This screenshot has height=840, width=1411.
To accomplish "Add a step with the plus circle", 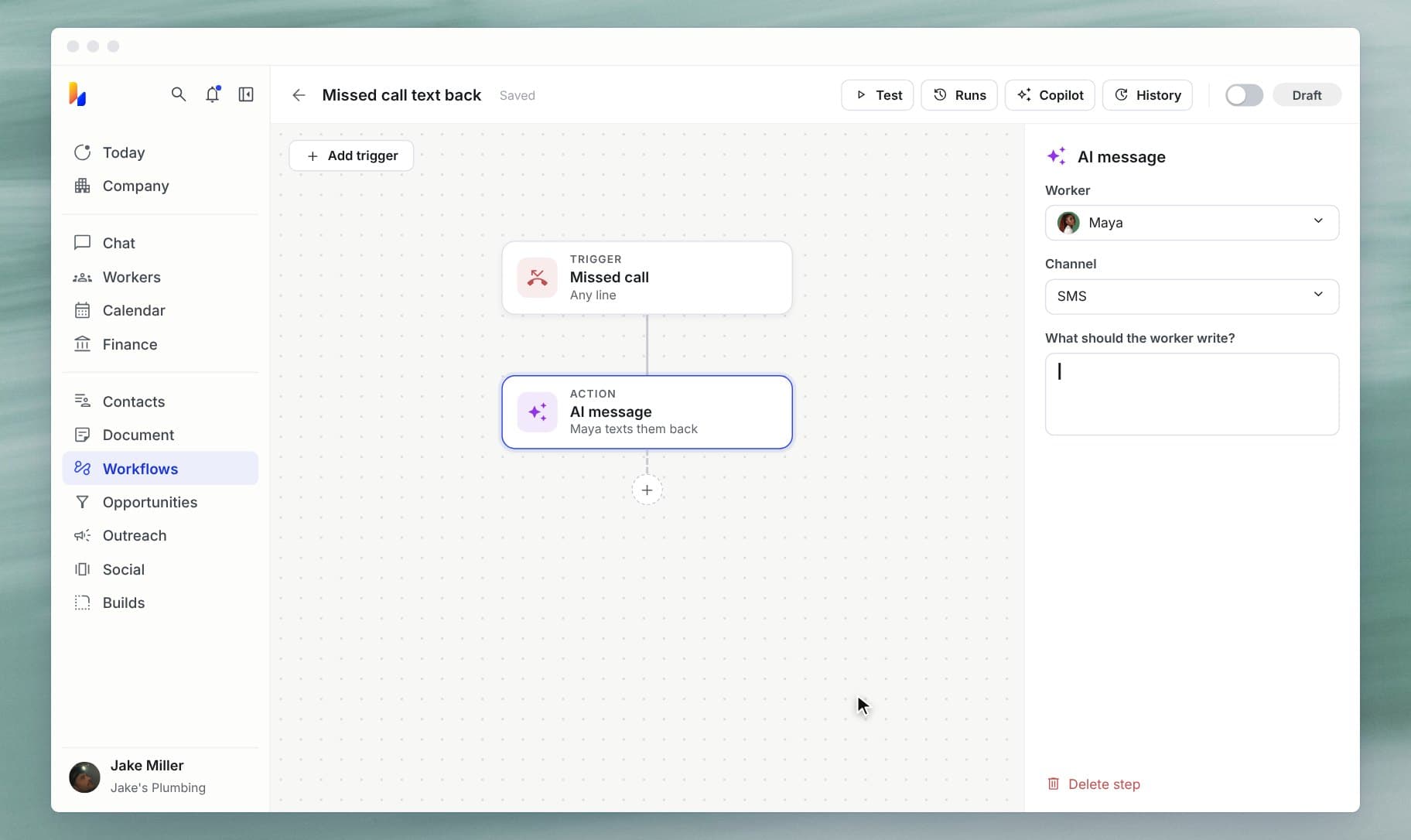I will click(x=647, y=490).
